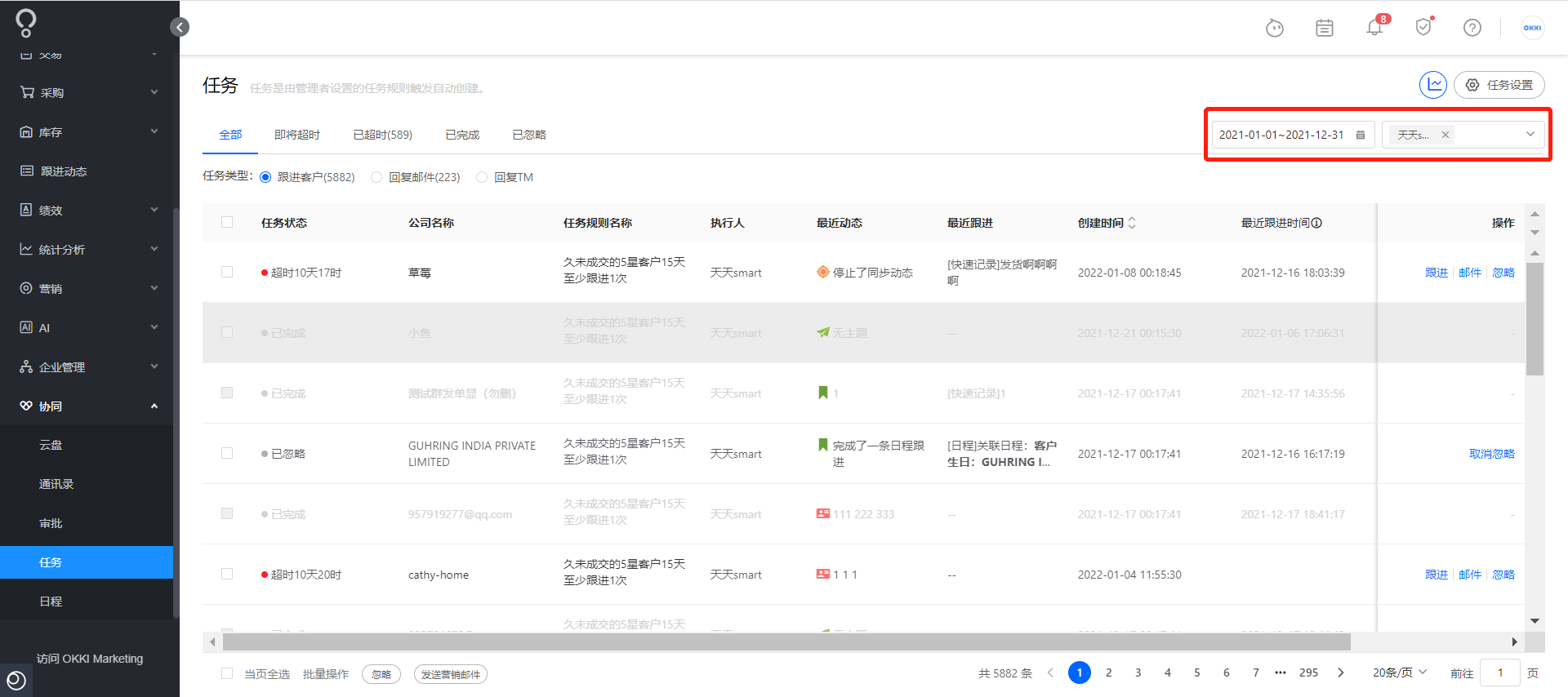1568x697 pixels.
Task: Expand the 绩效 sidebar menu
Action: coord(154,210)
